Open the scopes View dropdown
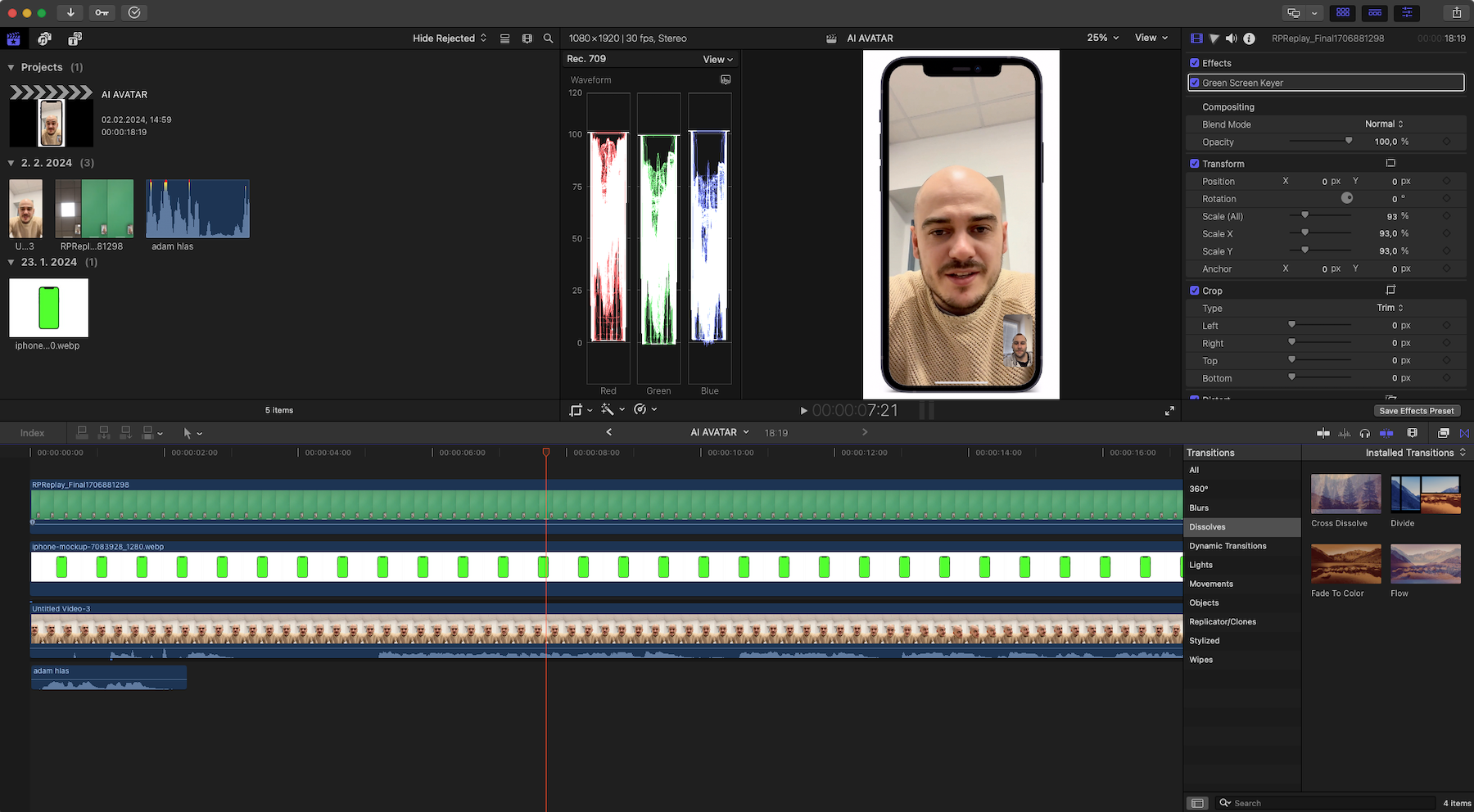 click(x=717, y=59)
